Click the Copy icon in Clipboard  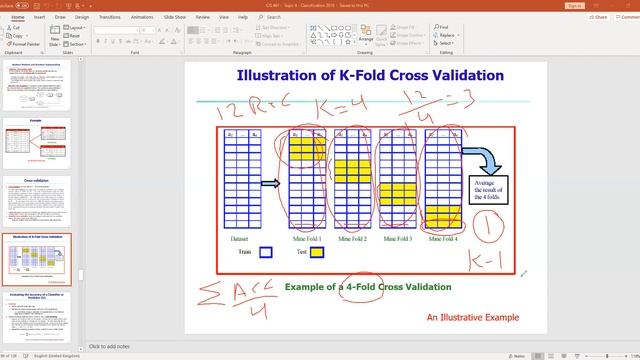click(9, 36)
